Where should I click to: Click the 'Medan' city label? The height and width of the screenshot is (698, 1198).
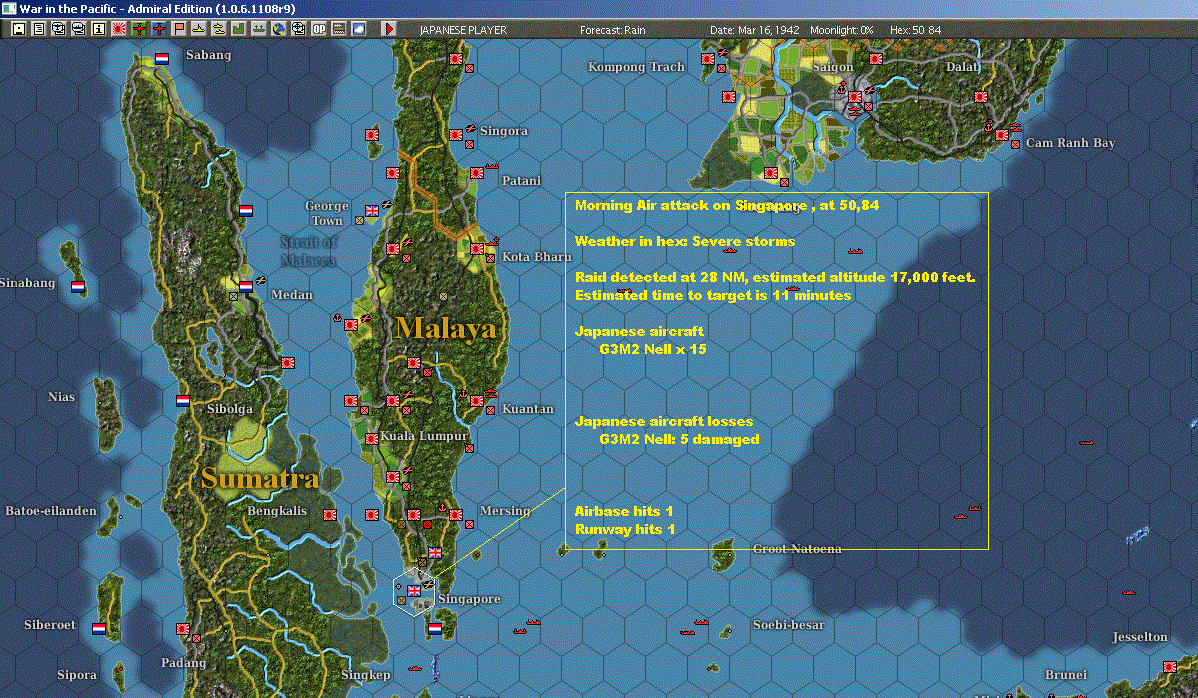click(292, 295)
